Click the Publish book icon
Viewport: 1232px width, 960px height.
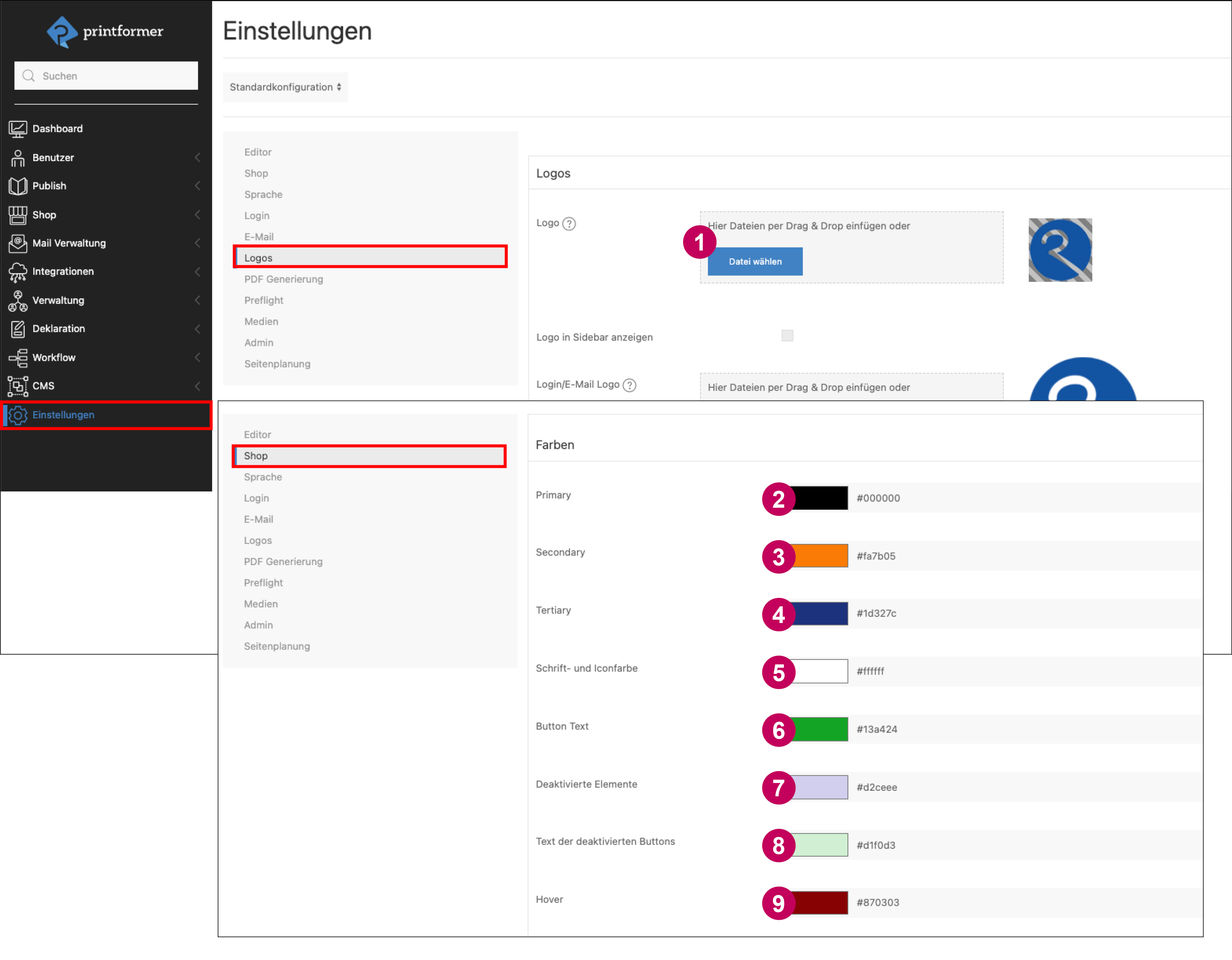pyautogui.click(x=17, y=186)
